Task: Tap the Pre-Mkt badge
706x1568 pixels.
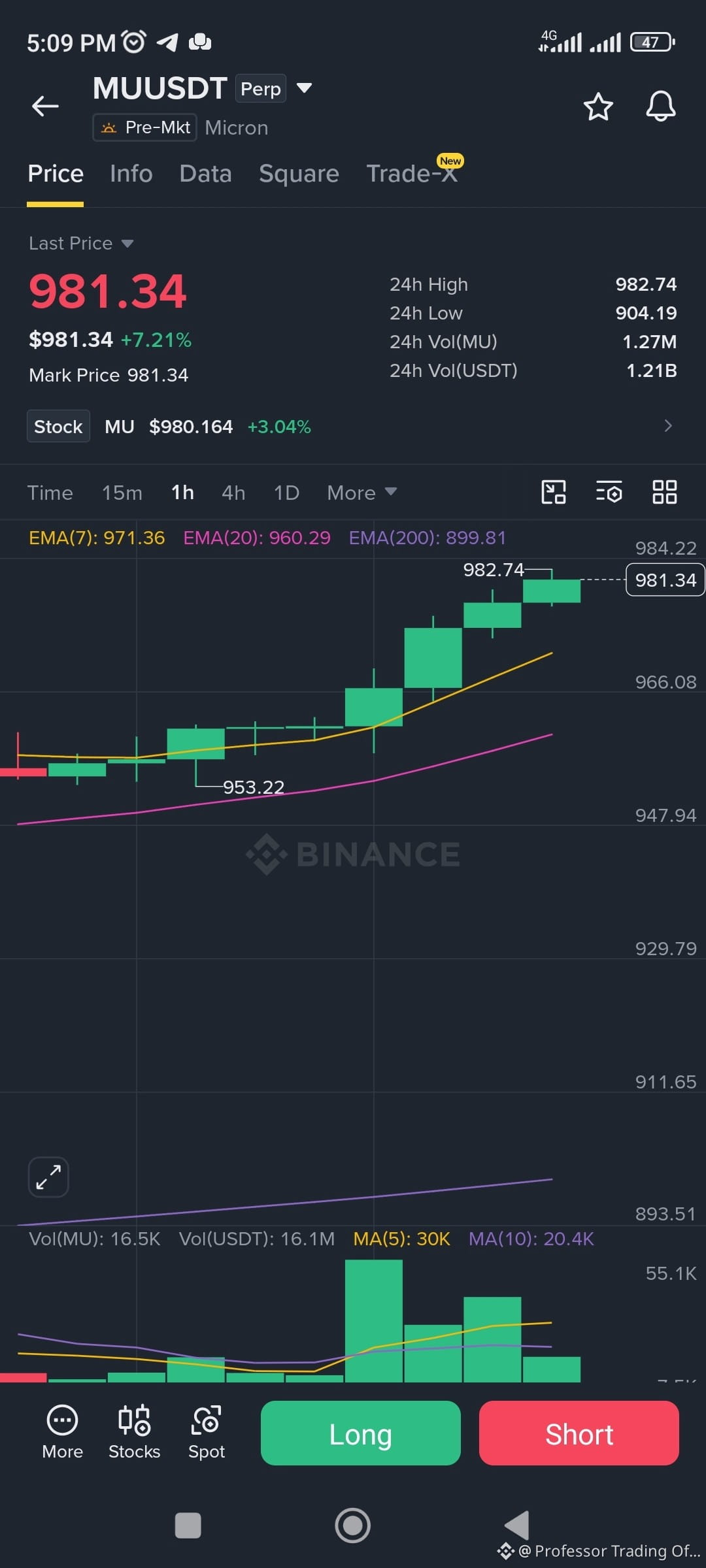Action: tap(144, 127)
